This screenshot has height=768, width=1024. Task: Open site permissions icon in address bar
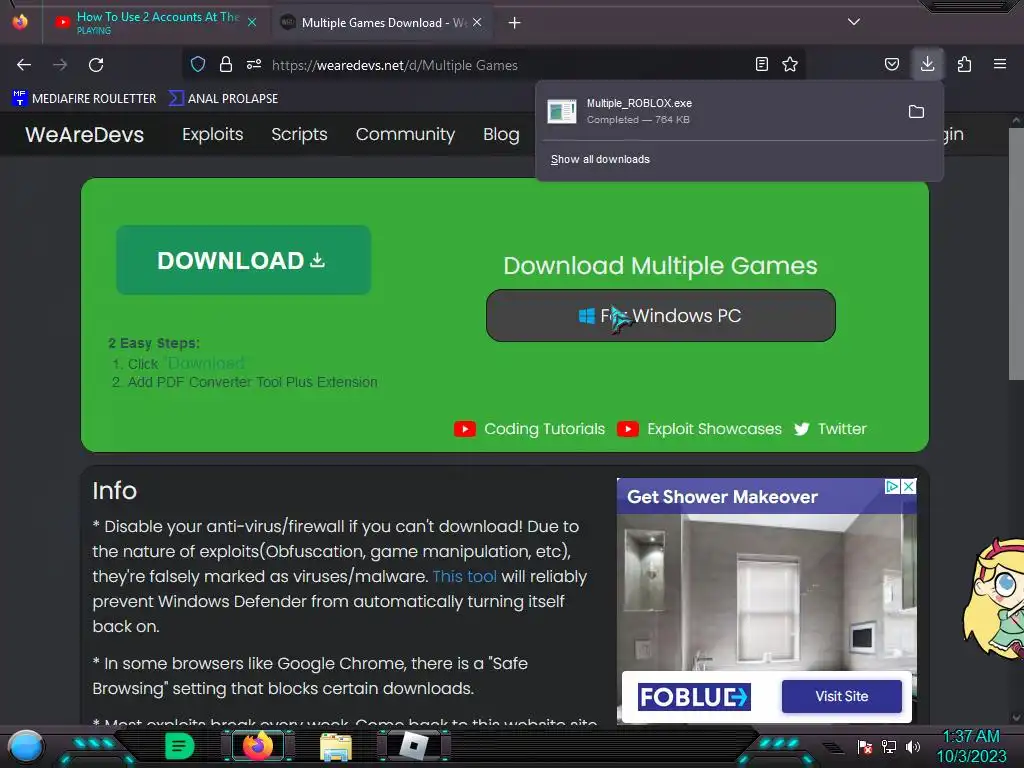pos(254,64)
